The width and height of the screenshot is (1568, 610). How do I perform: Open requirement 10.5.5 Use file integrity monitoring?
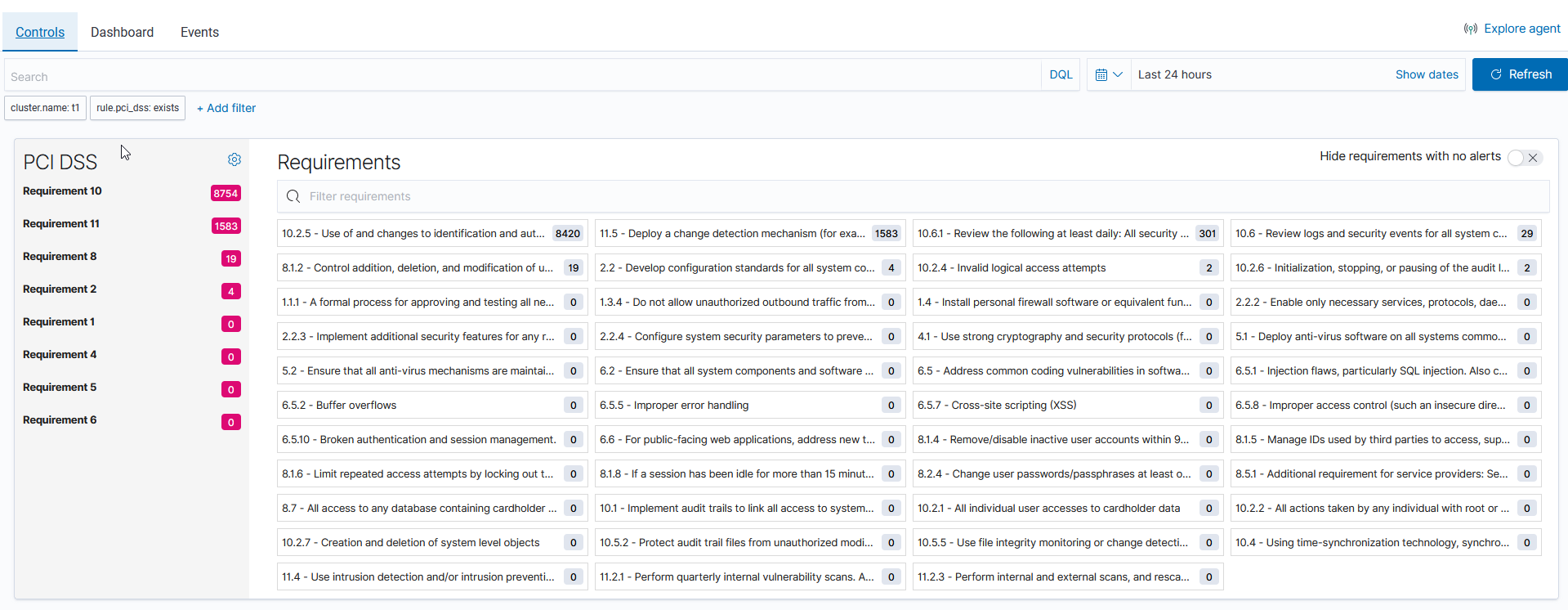click(1068, 542)
